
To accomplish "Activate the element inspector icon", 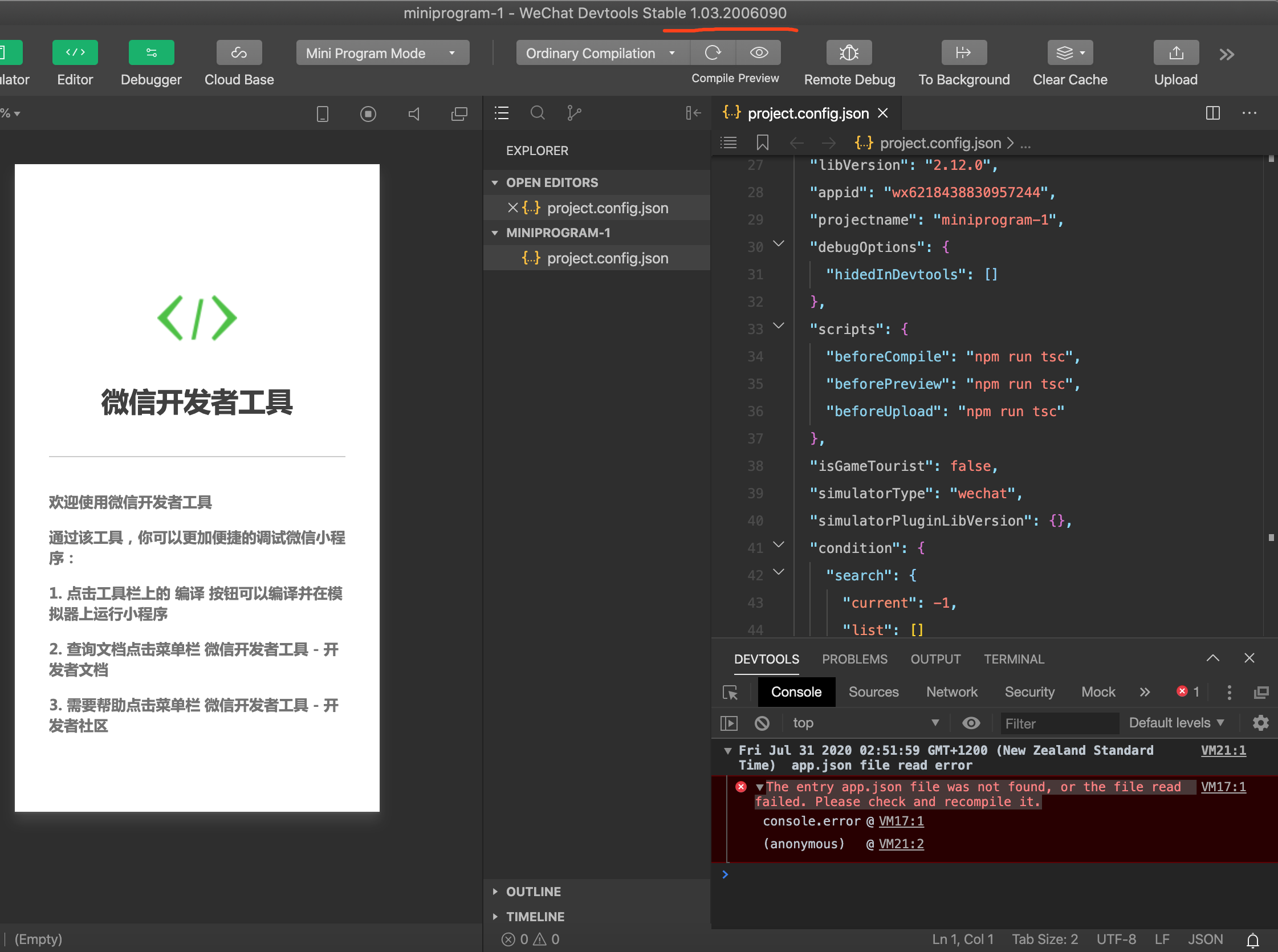I will click(x=730, y=692).
